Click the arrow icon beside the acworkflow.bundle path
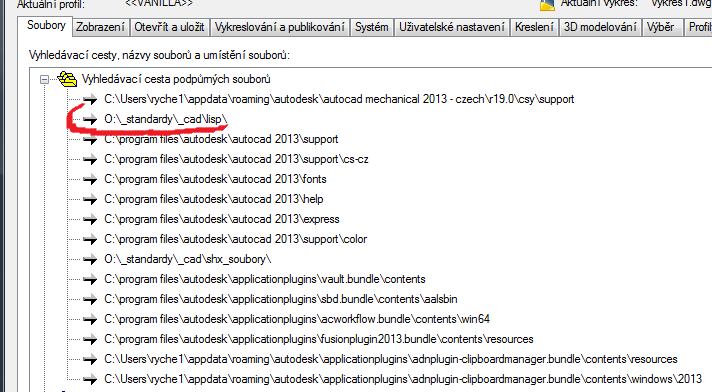Screen dimensions: 712x392 [x=90, y=319]
